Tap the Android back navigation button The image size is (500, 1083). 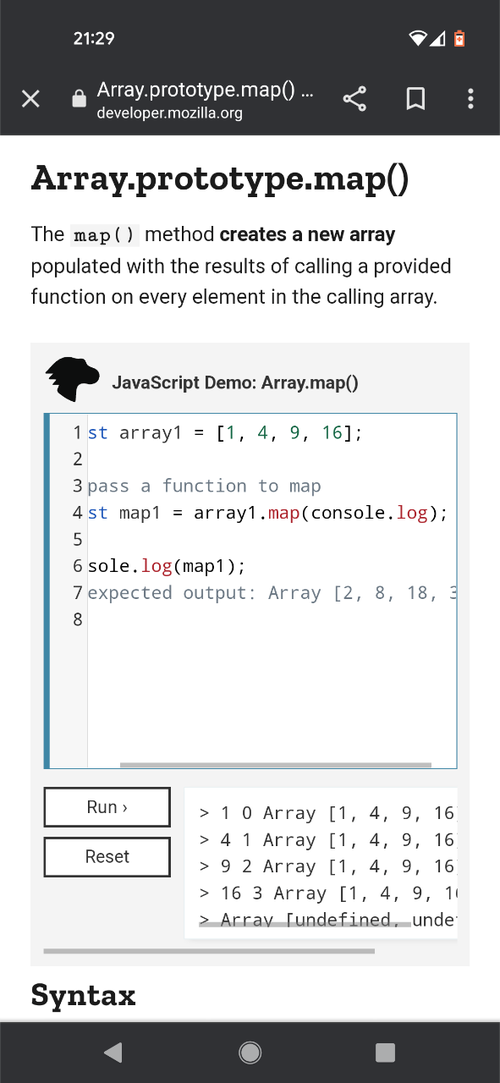[113, 1052]
